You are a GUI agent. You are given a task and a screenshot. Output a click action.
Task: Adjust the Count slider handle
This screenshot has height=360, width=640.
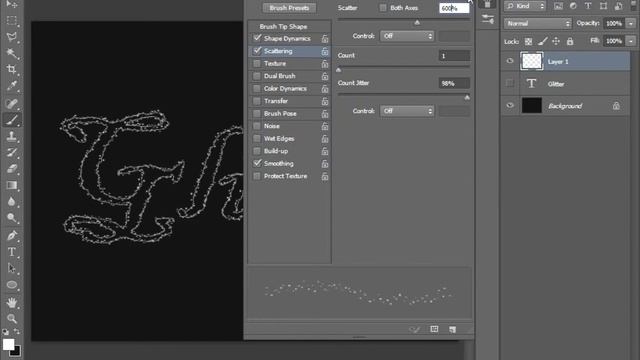coord(338,70)
